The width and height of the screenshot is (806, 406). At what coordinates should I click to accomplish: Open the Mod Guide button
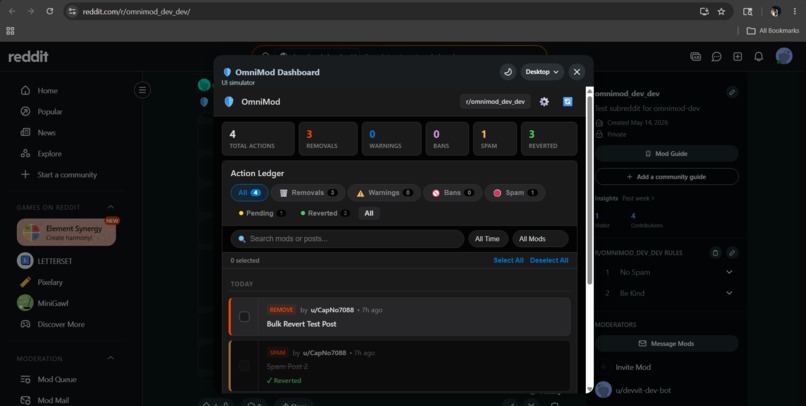(667, 154)
